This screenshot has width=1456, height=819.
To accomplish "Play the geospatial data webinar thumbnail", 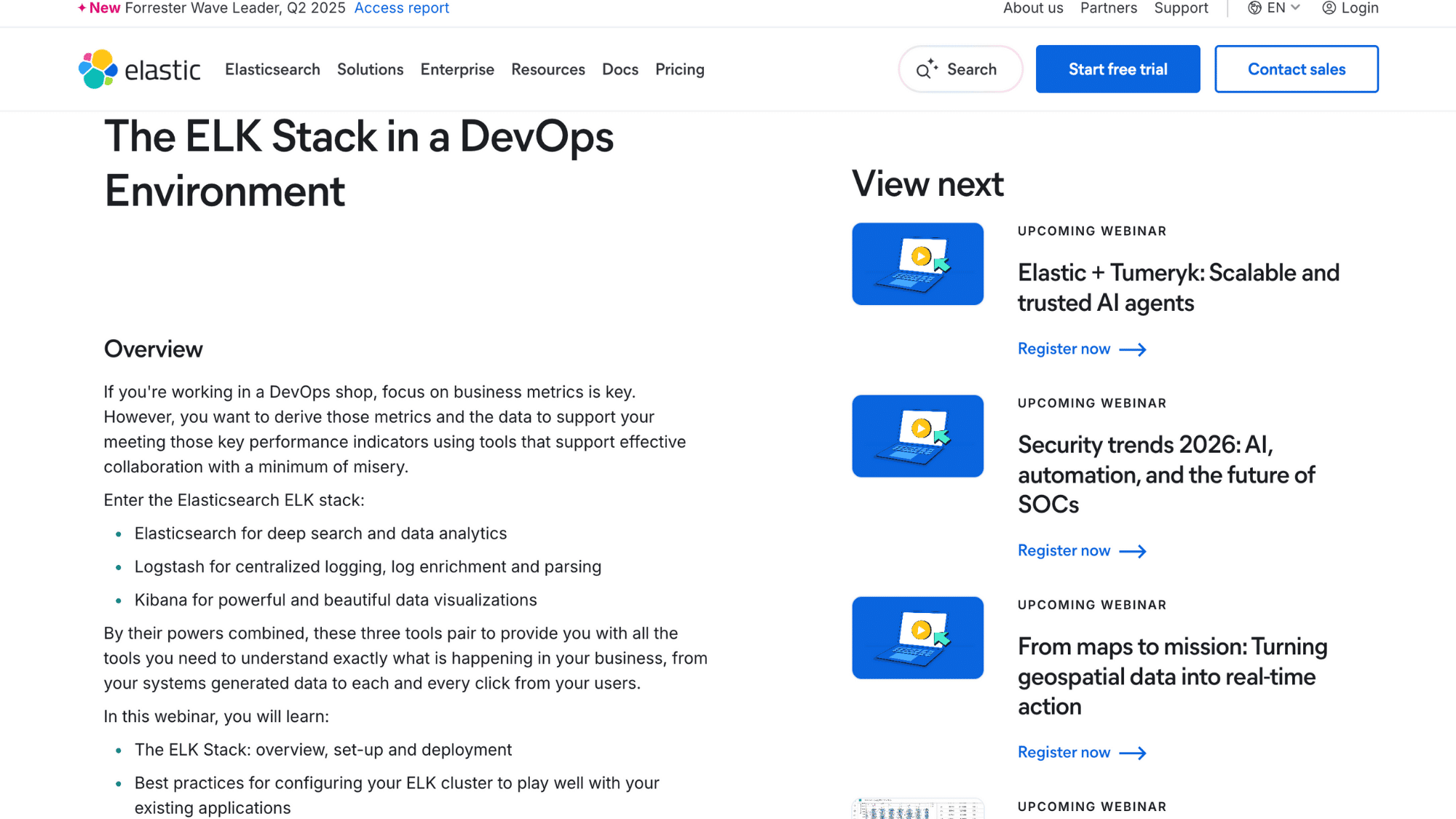I will (x=917, y=637).
